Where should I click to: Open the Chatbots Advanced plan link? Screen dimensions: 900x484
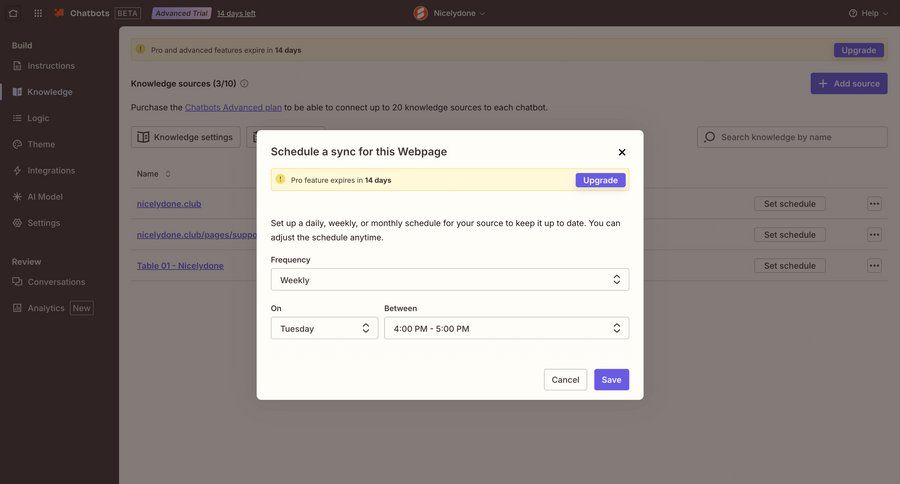233,107
